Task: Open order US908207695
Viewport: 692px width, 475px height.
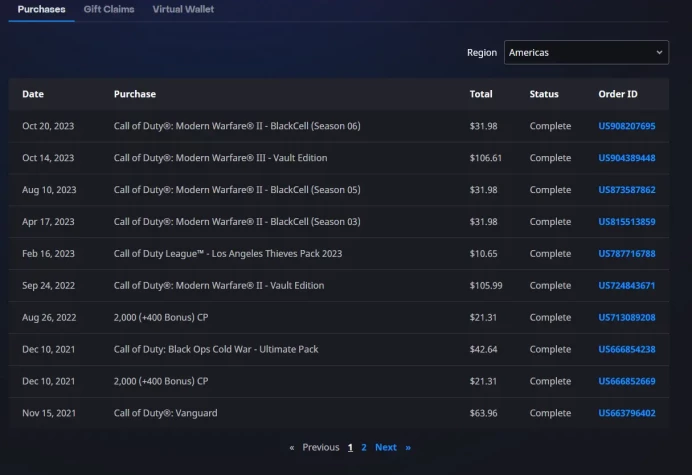Action: click(x=627, y=126)
